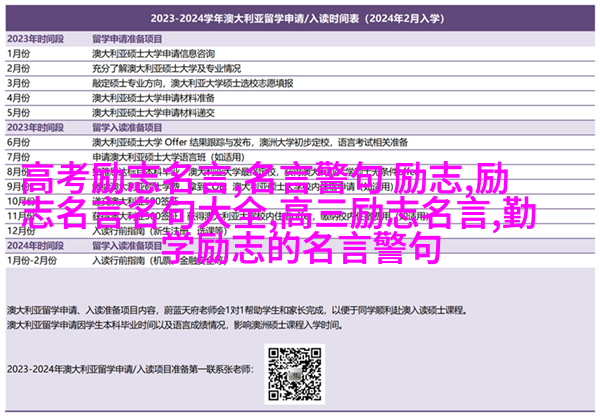Click the title 2023-2024学年澳大利亚留学申请/入读时间表

coord(297,18)
